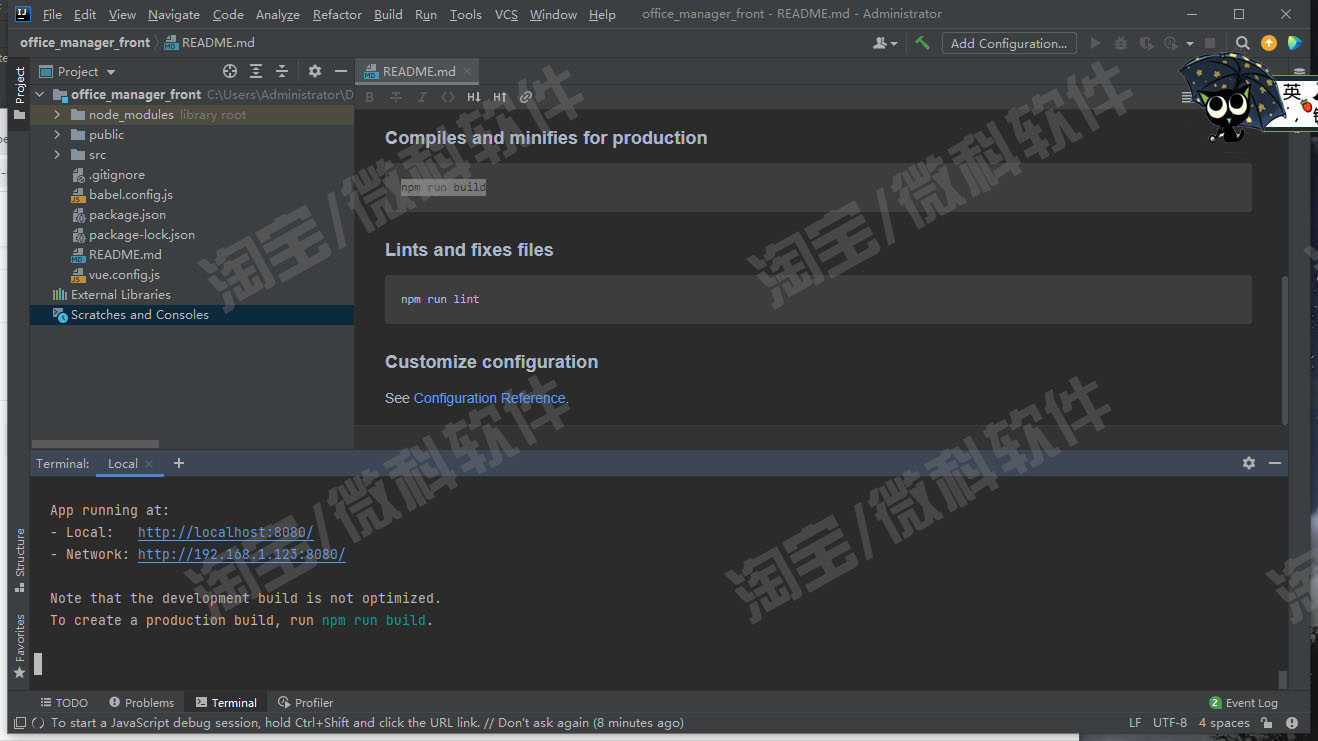Select package.json in the project tree
The width and height of the screenshot is (1318, 741).
coord(127,214)
